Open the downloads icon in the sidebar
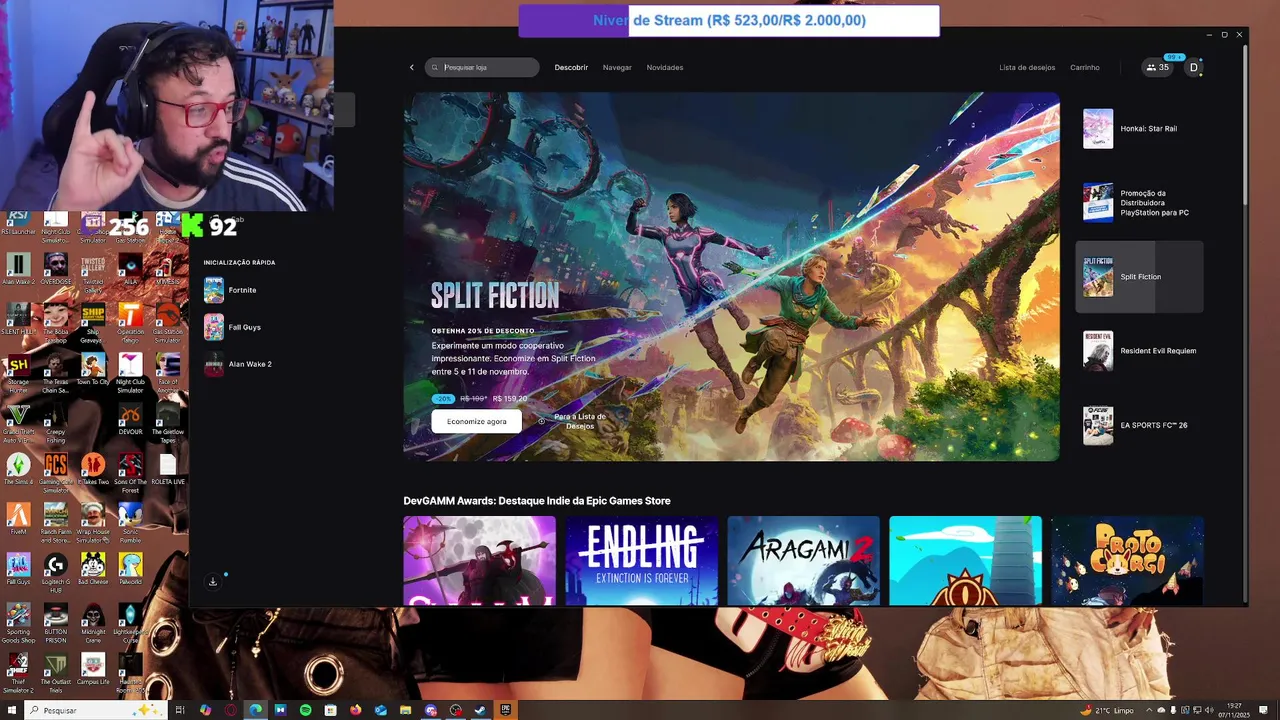 (213, 581)
